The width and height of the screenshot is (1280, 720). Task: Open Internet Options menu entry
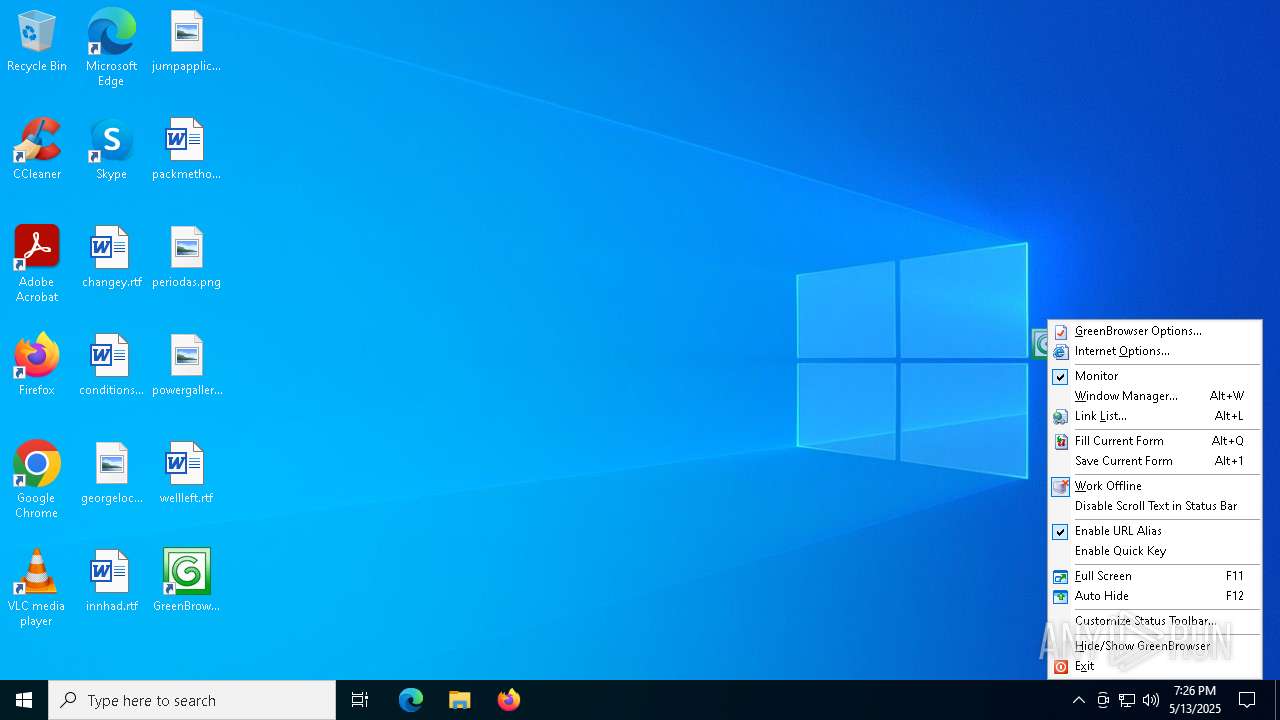click(1155, 351)
